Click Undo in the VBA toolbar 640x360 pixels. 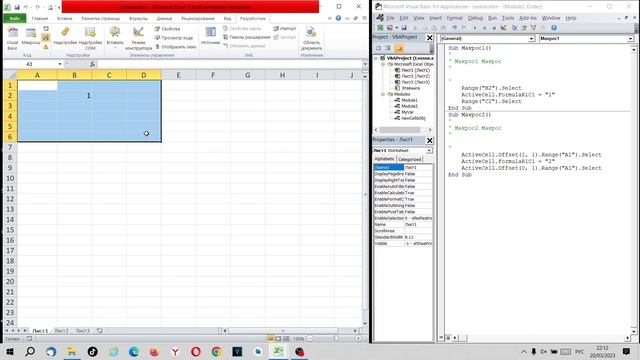pyautogui.click(x=454, y=28)
